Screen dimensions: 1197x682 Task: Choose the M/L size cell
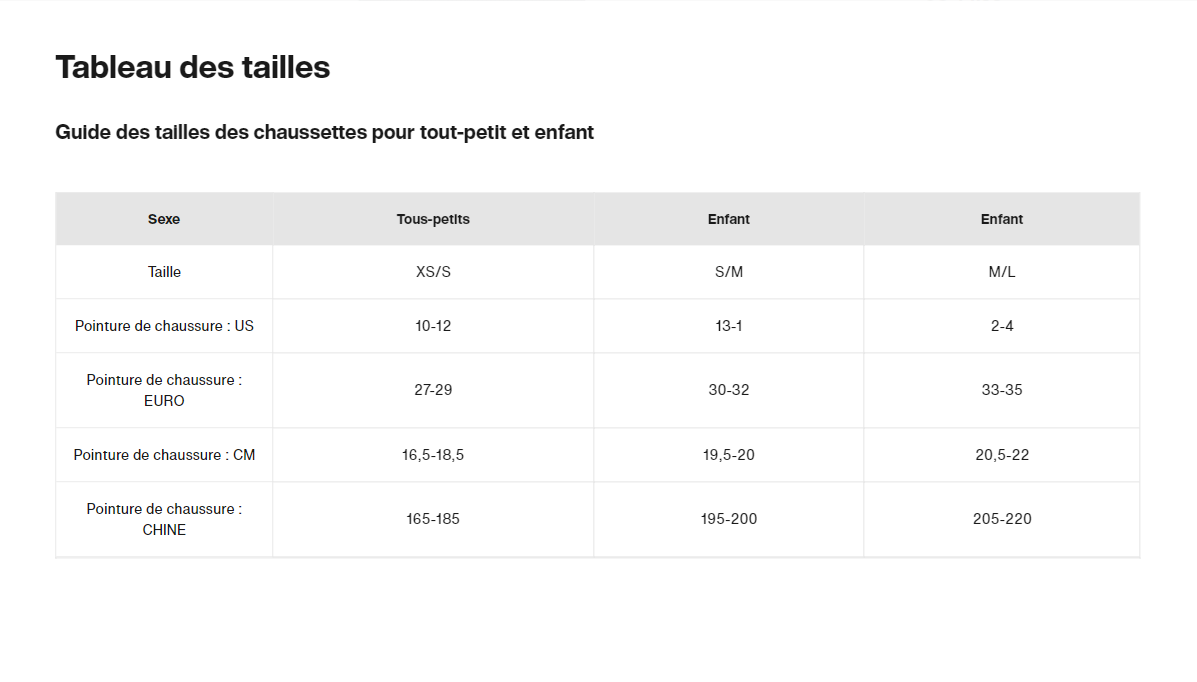(x=1002, y=272)
